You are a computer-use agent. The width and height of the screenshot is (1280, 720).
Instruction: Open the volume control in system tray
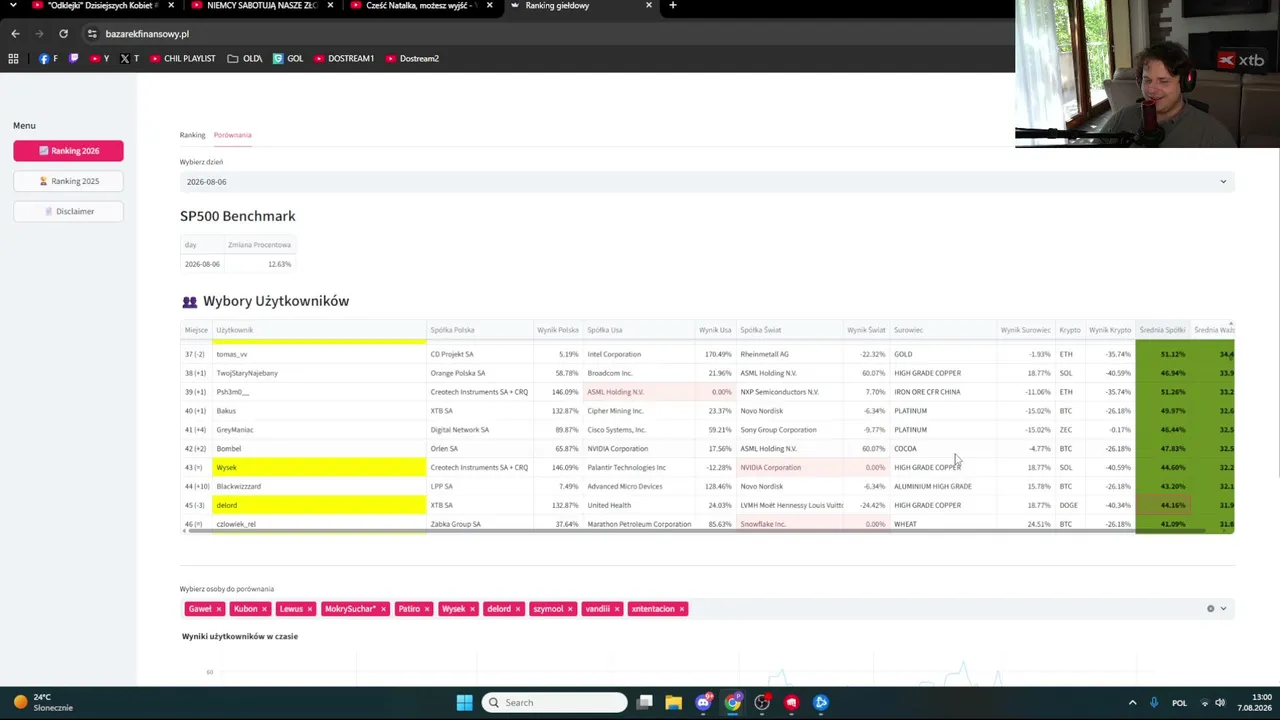[1220, 703]
